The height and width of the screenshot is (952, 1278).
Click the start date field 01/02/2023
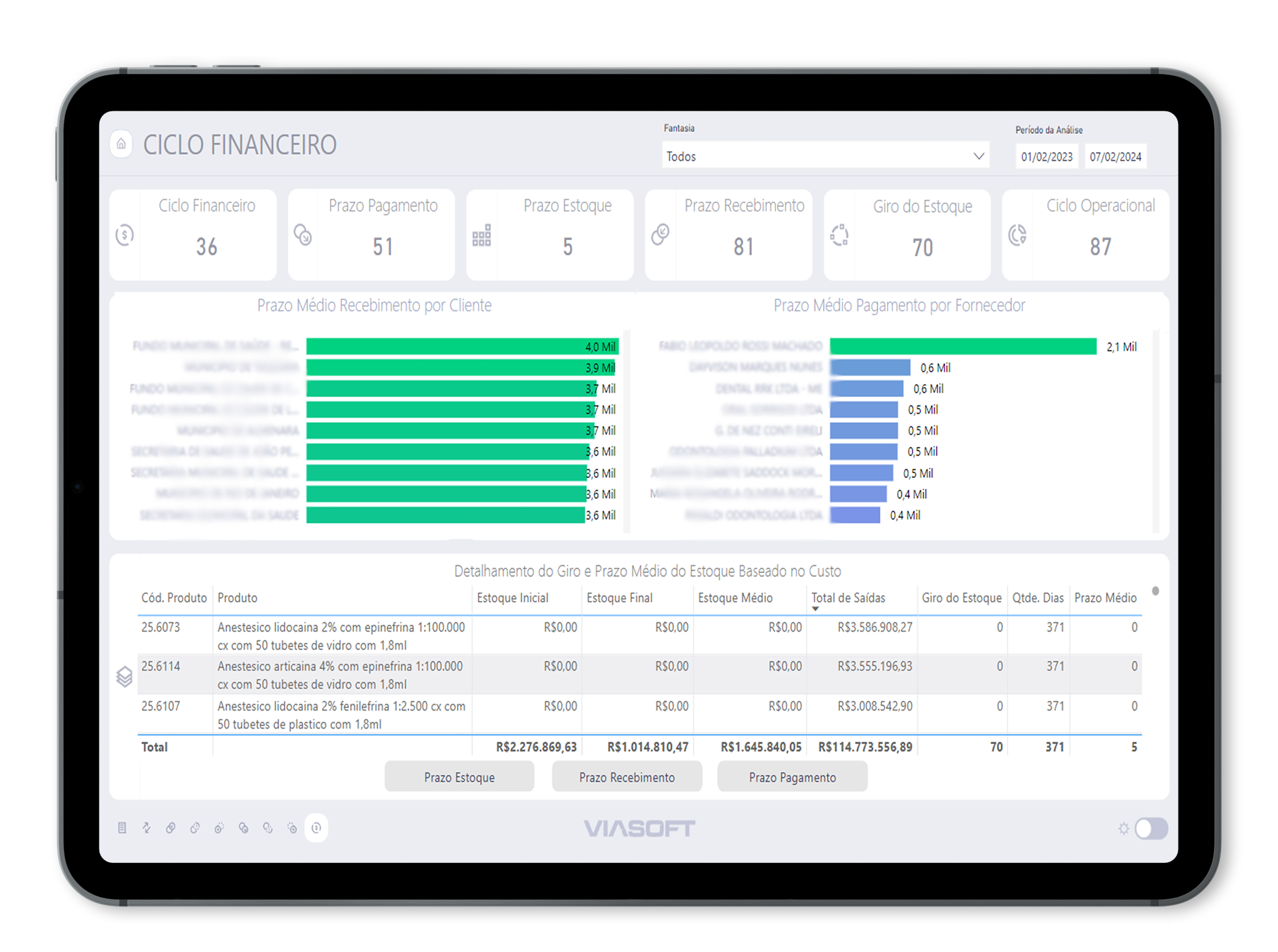coord(1047,157)
